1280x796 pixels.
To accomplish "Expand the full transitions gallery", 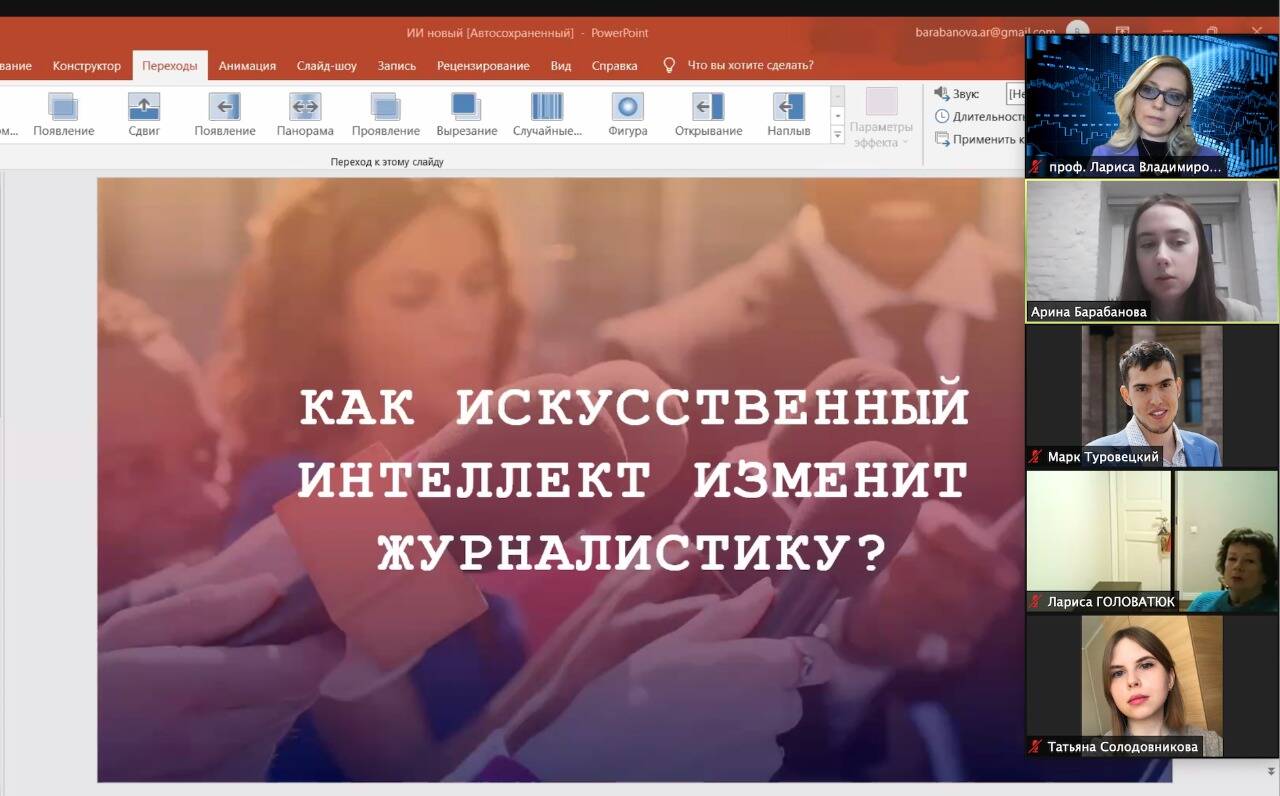I will (838, 135).
